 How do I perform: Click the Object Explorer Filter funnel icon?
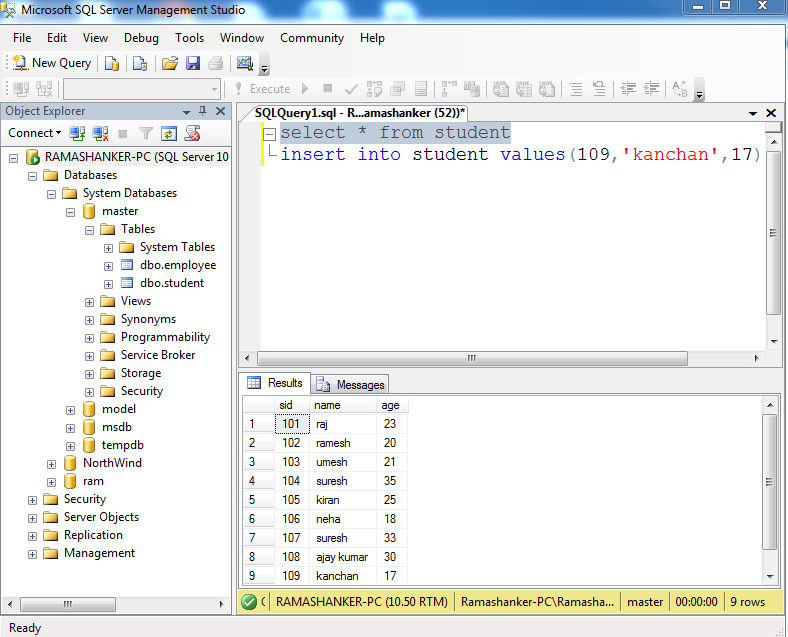146,133
